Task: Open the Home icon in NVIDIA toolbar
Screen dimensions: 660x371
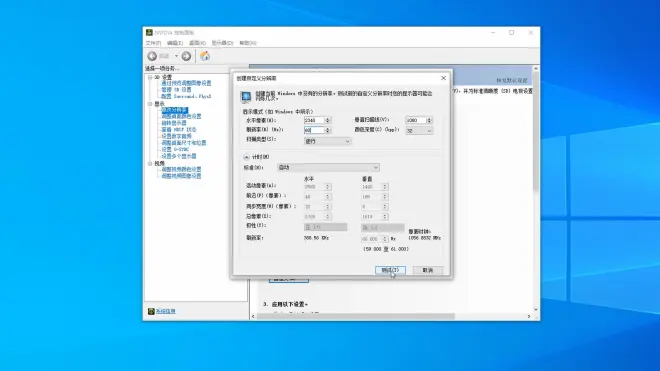Action: coord(205,56)
